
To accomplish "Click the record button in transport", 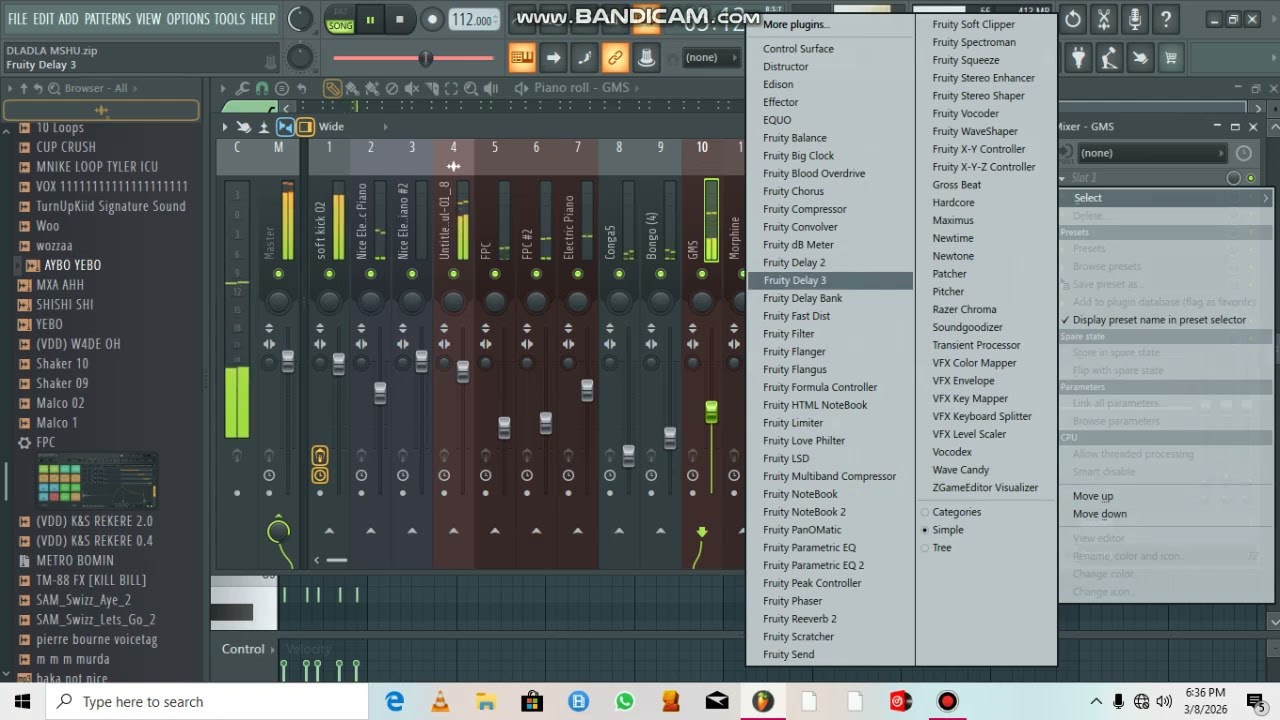I will [x=432, y=19].
